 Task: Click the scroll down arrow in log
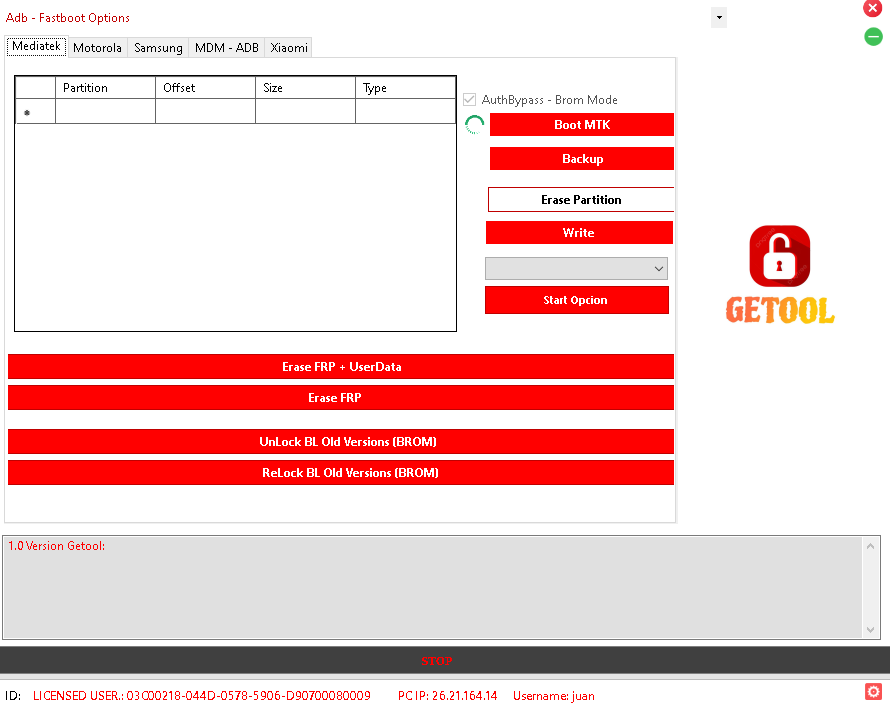870,629
